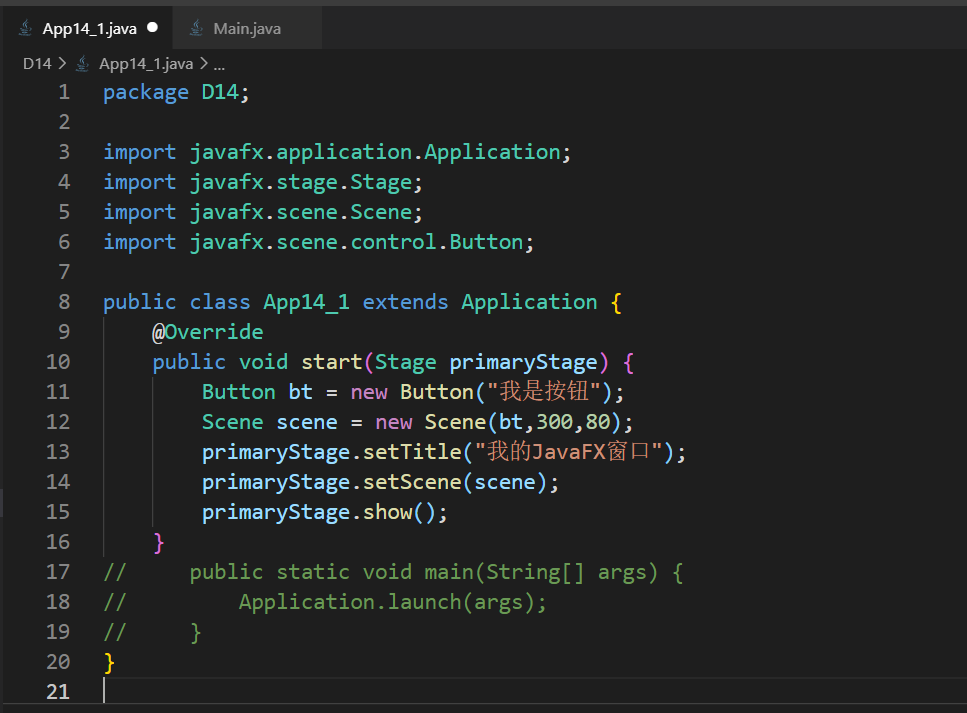The image size is (967, 713).
Task: Click line number 1 in gutter
Action: [x=64, y=93]
